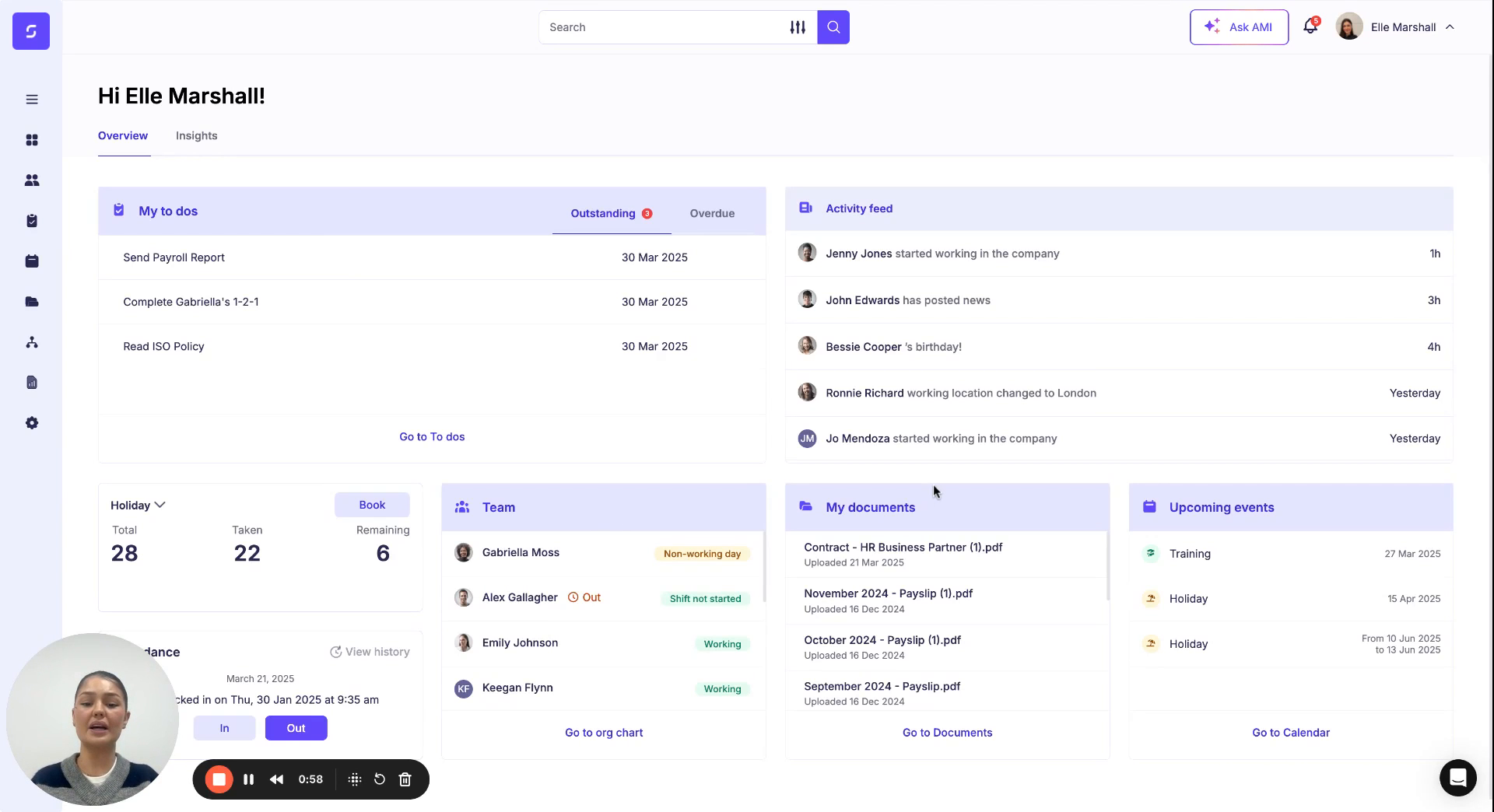
Task: Open the Reports chart icon in sidebar
Action: pos(31,382)
